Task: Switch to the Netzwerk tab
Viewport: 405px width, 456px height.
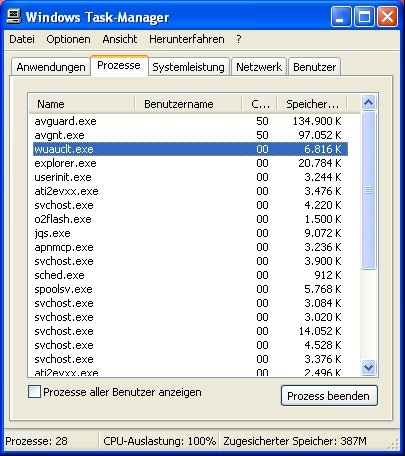Action: point(259,67)
